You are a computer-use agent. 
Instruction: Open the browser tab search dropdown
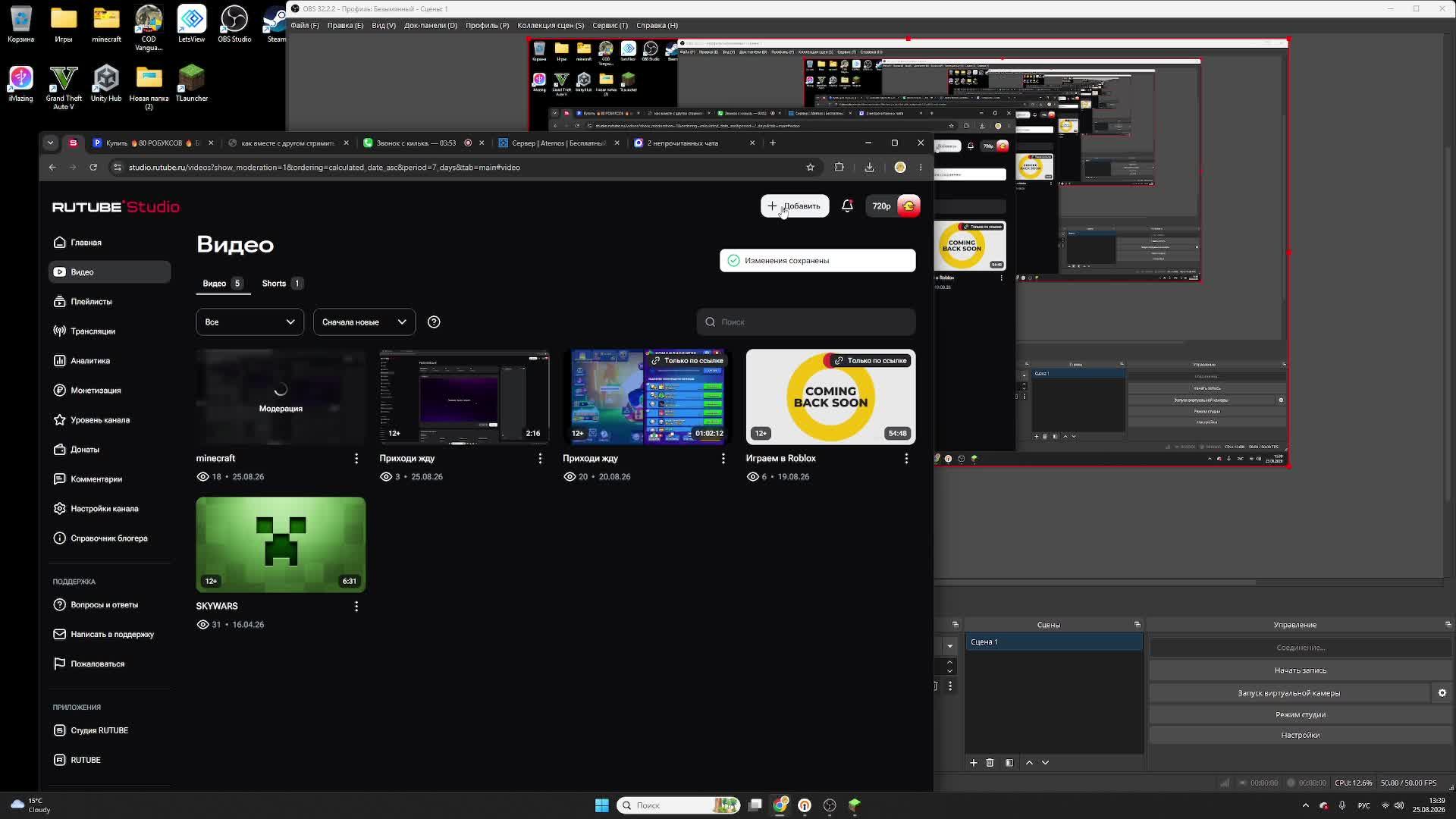(x=50, y=143)
